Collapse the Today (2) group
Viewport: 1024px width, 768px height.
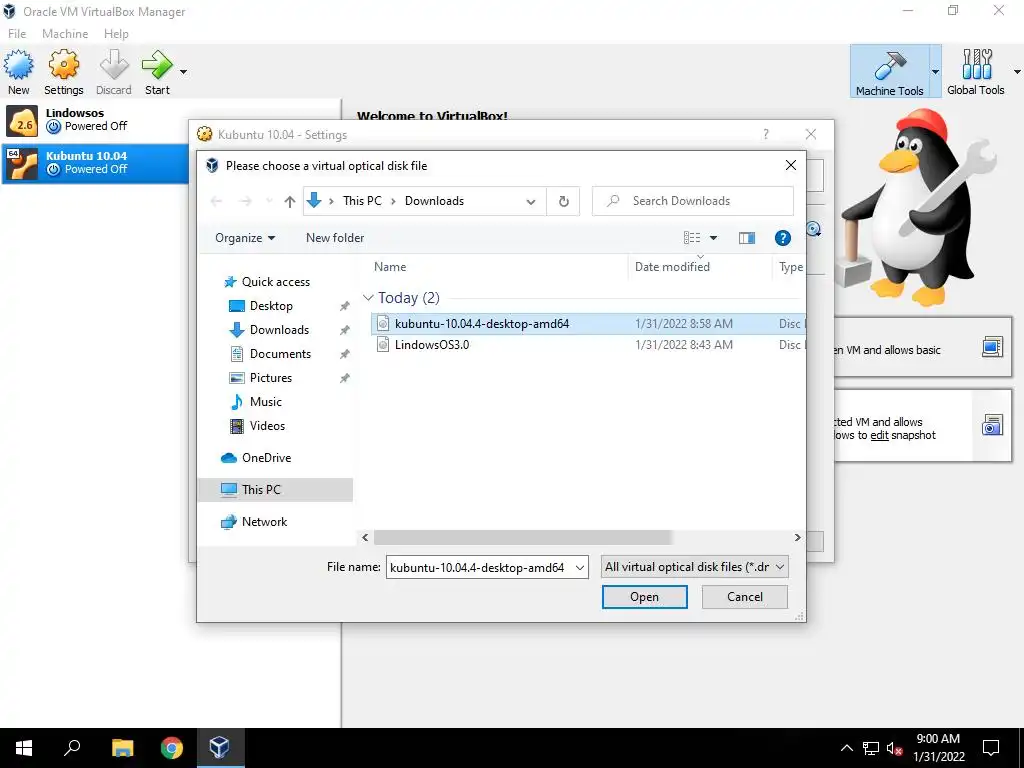(x=368, y=298)
